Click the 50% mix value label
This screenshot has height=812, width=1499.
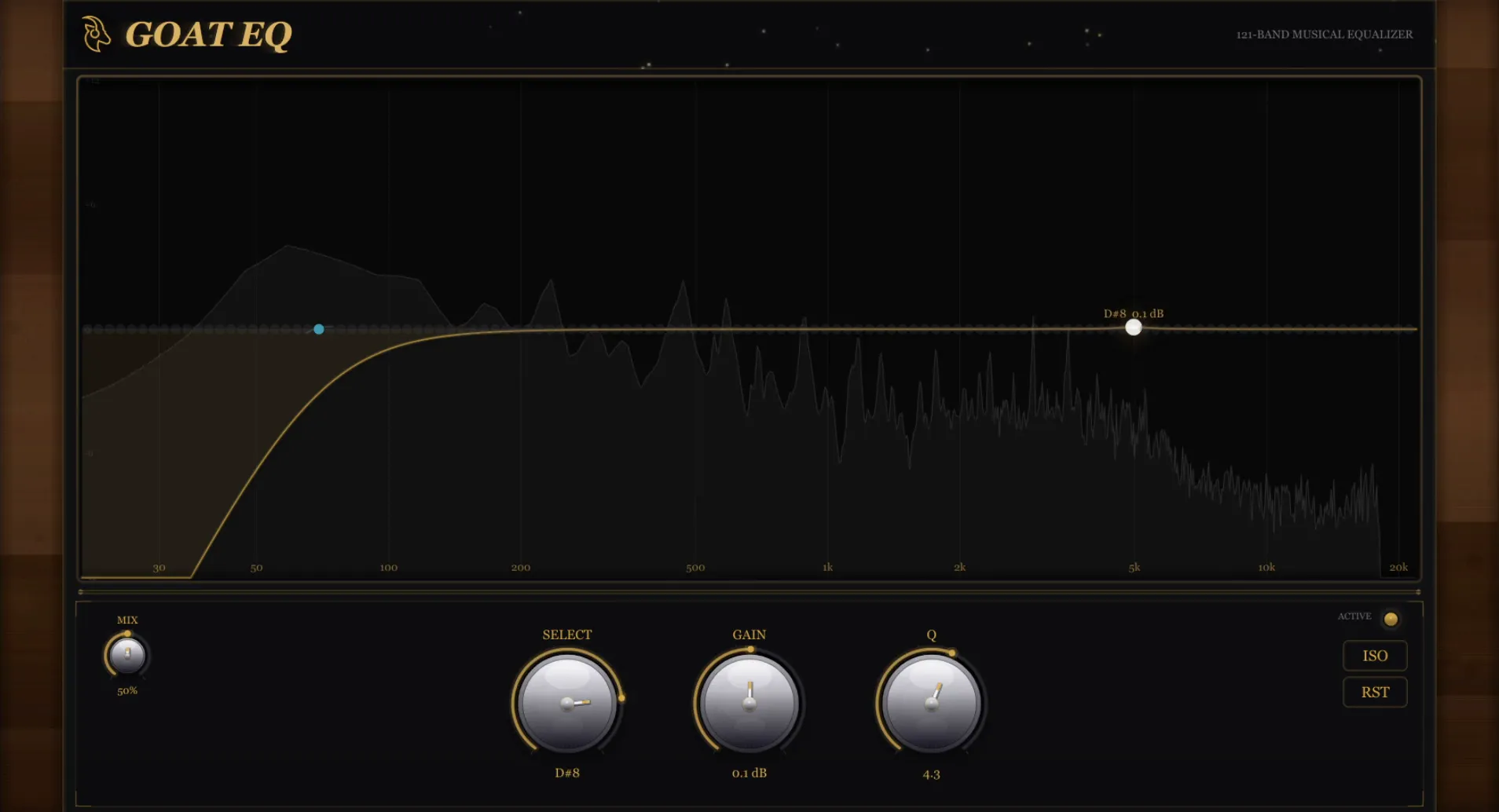(x=126, y=692)
